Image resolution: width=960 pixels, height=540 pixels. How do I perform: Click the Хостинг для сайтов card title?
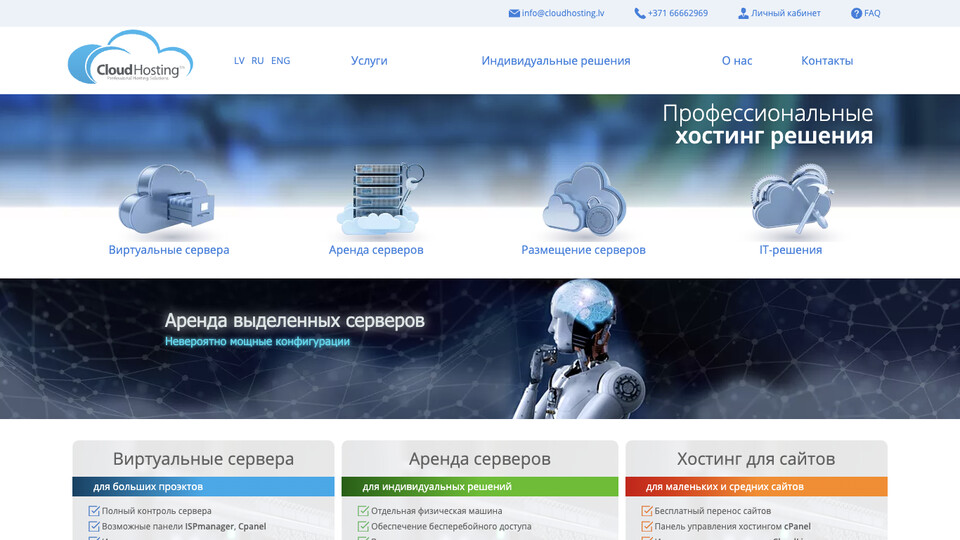click(756, 459)
